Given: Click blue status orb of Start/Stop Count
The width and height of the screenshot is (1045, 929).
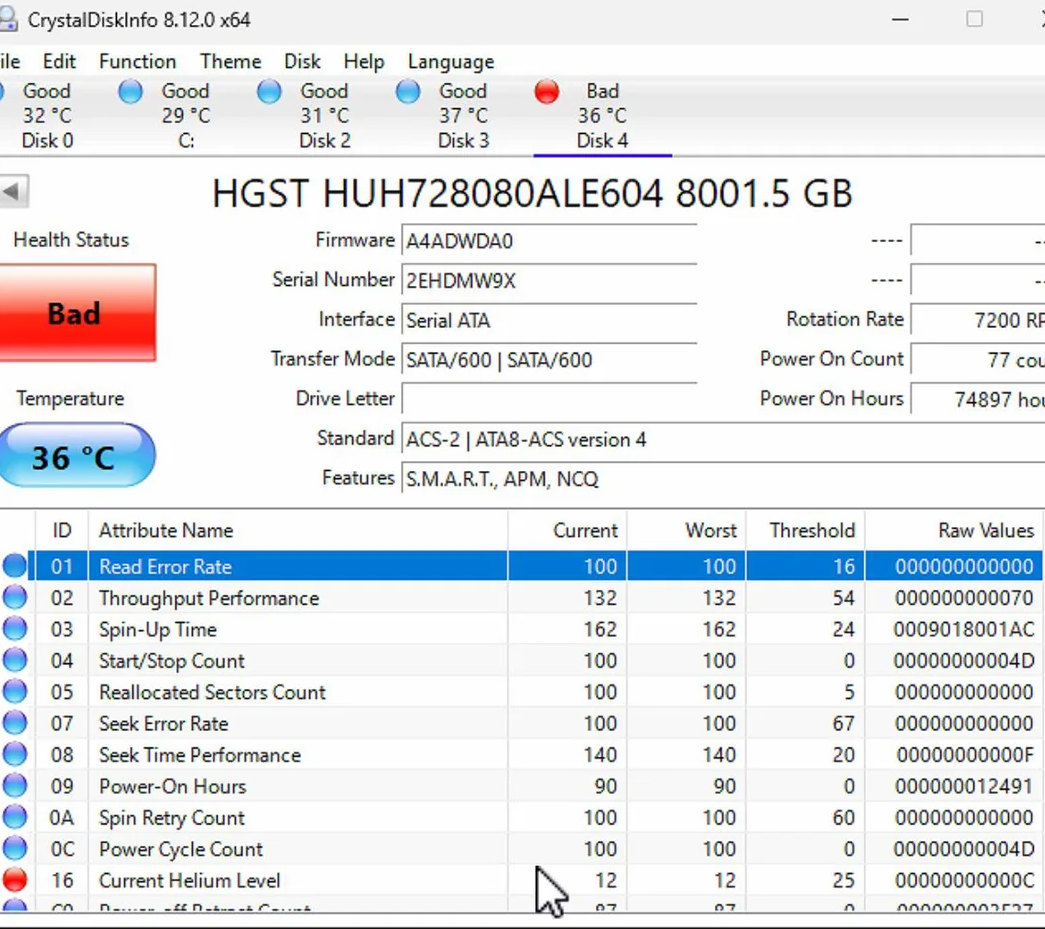Looking at the screenshot, I should pos(15,660).
